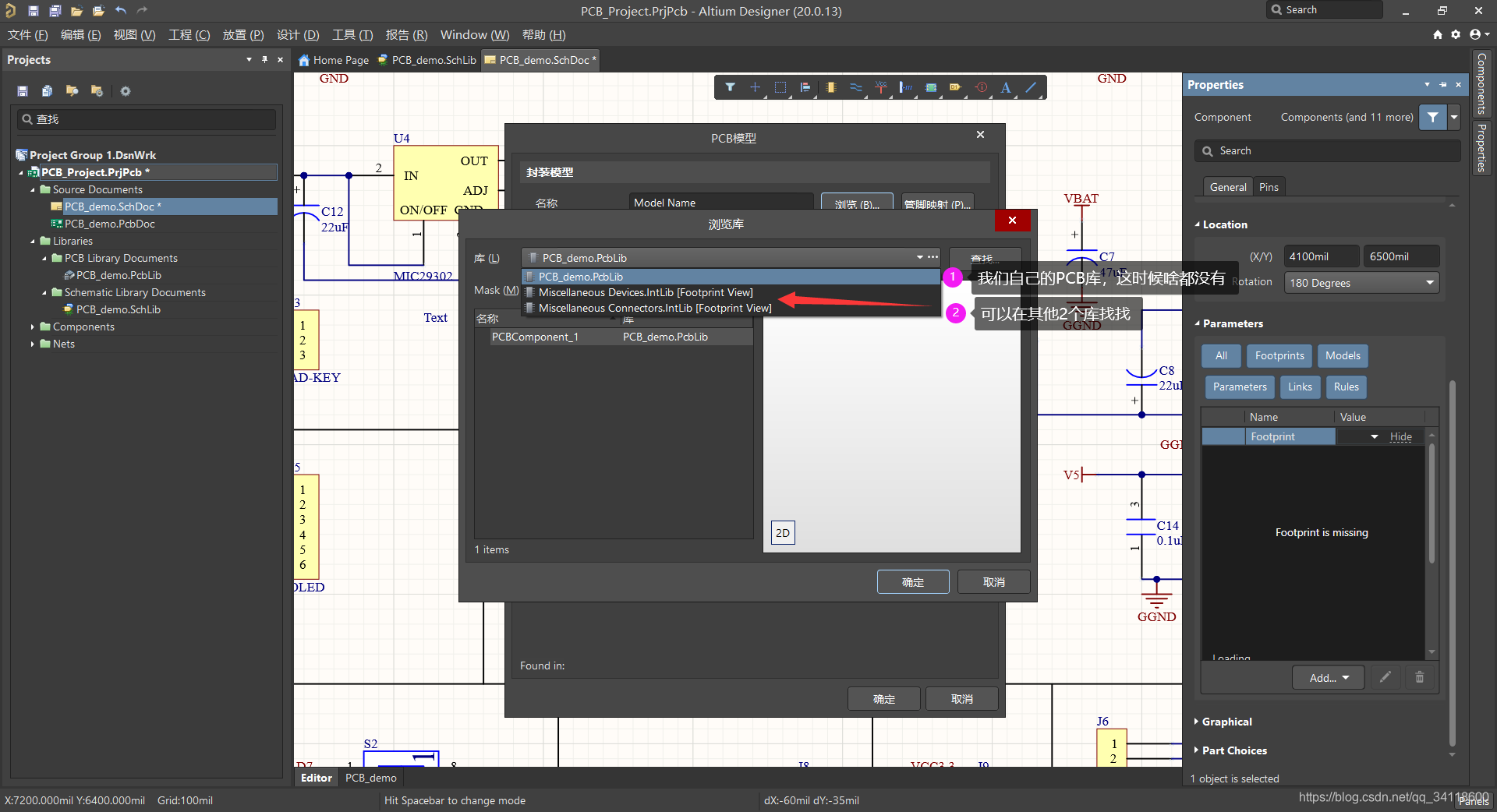
Task: Click 取消 in the PCB模型 dialog
Action: tap(962, 699)
